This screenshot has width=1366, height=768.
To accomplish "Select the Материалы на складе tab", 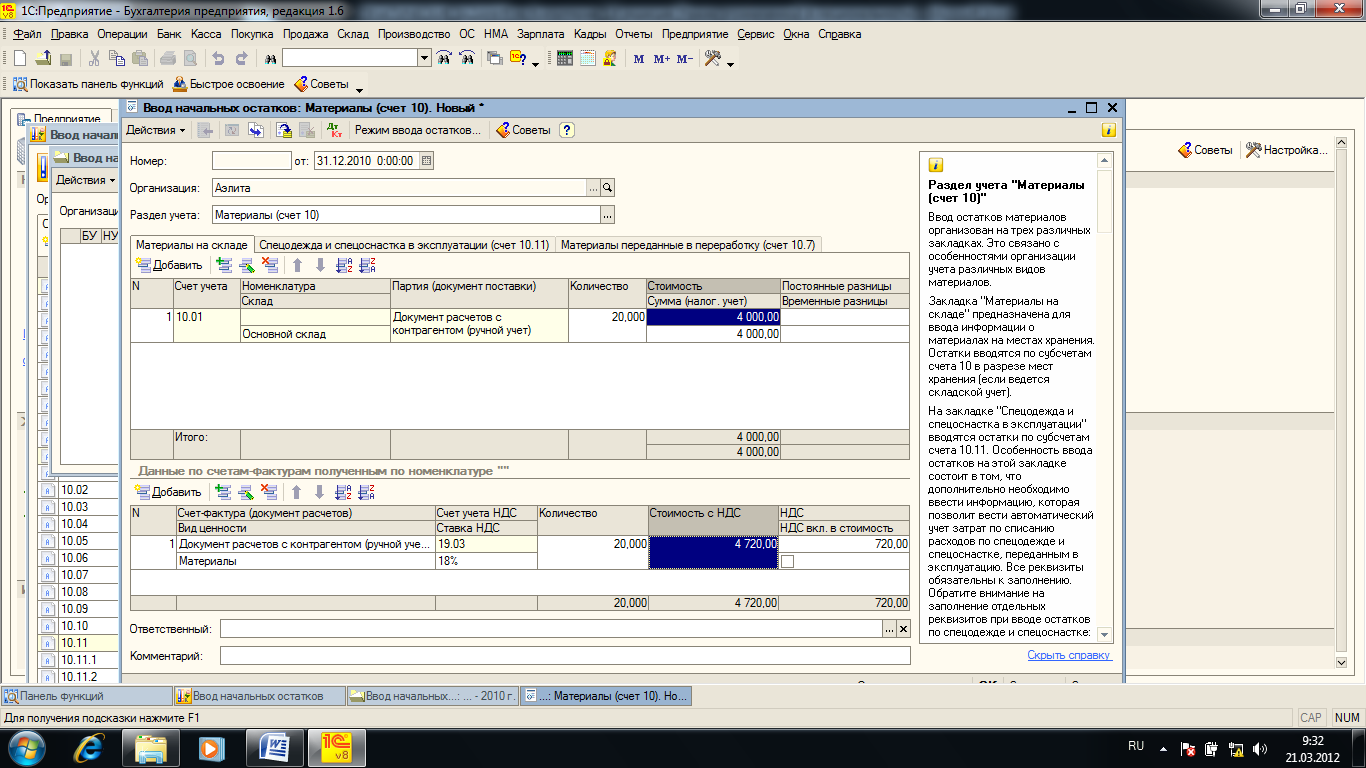I will pos(192,244).
